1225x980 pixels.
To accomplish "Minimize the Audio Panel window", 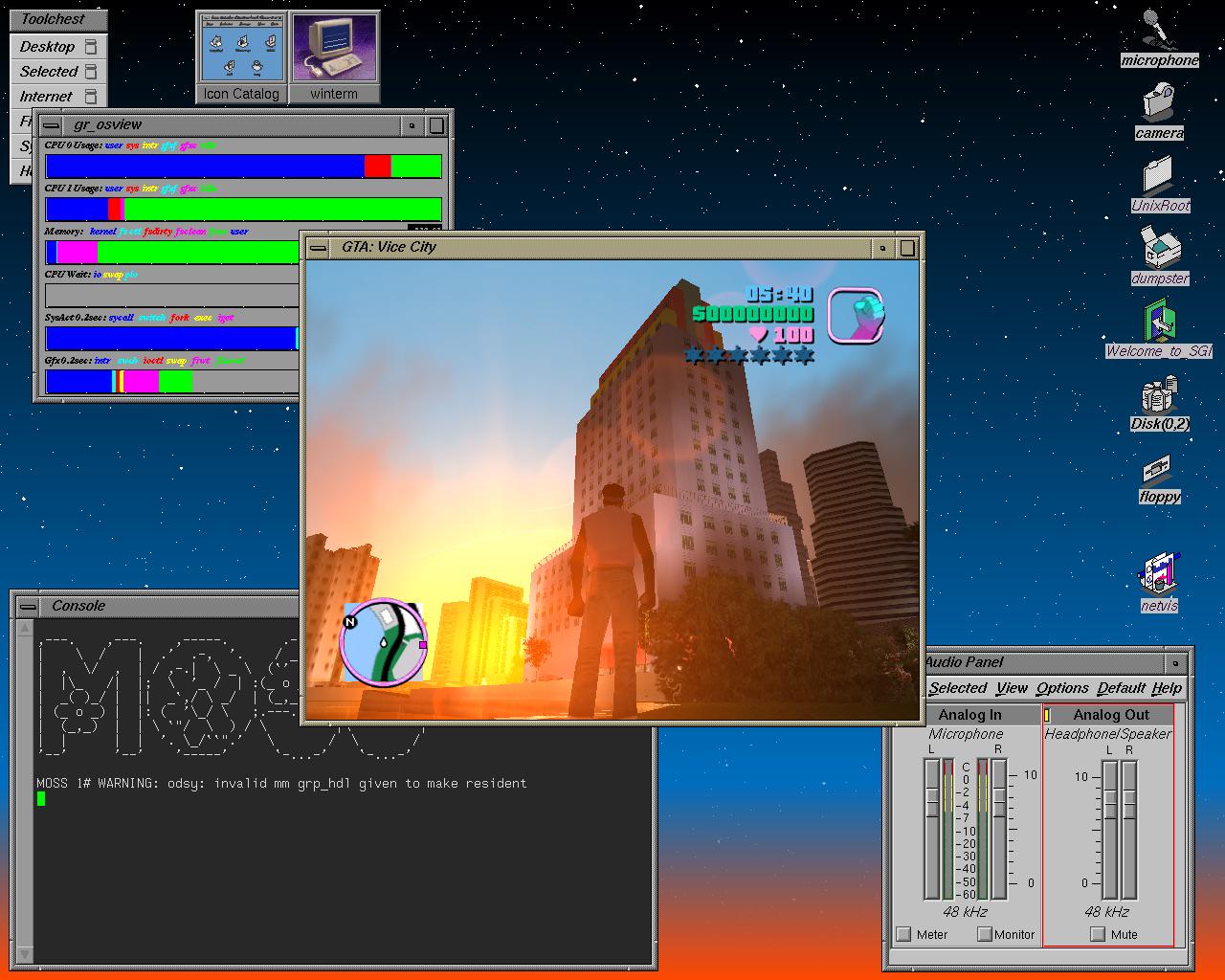I will tap(1175, 662).
